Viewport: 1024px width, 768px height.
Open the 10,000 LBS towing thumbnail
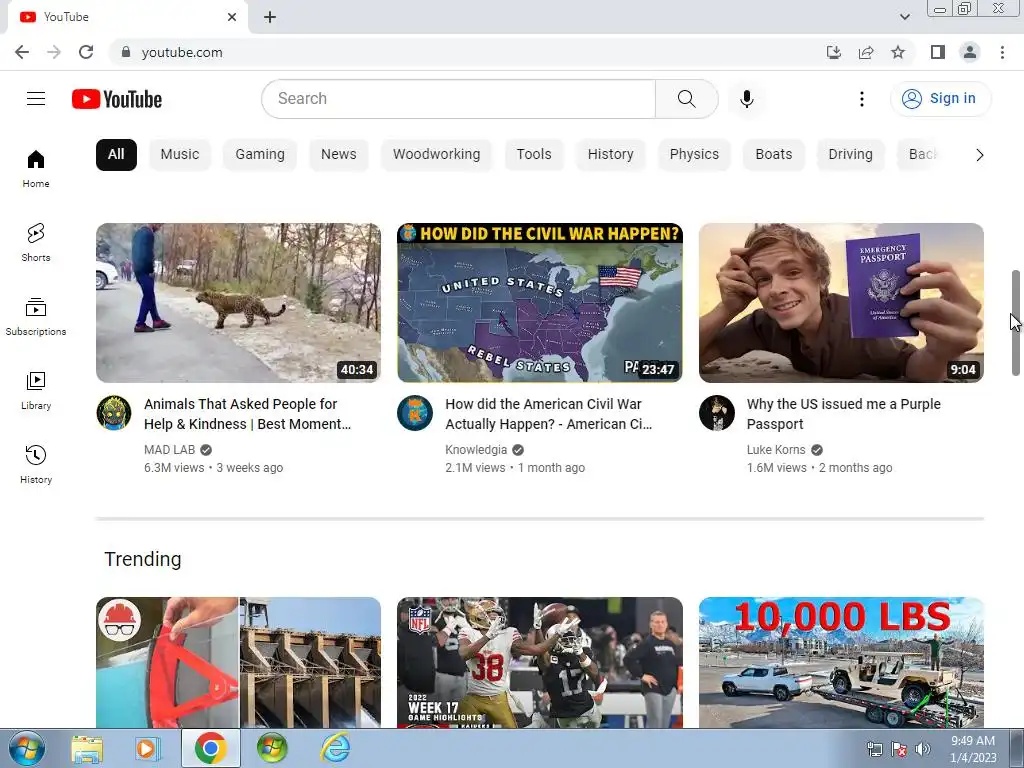pyautogui.click(x=841, y=662)
